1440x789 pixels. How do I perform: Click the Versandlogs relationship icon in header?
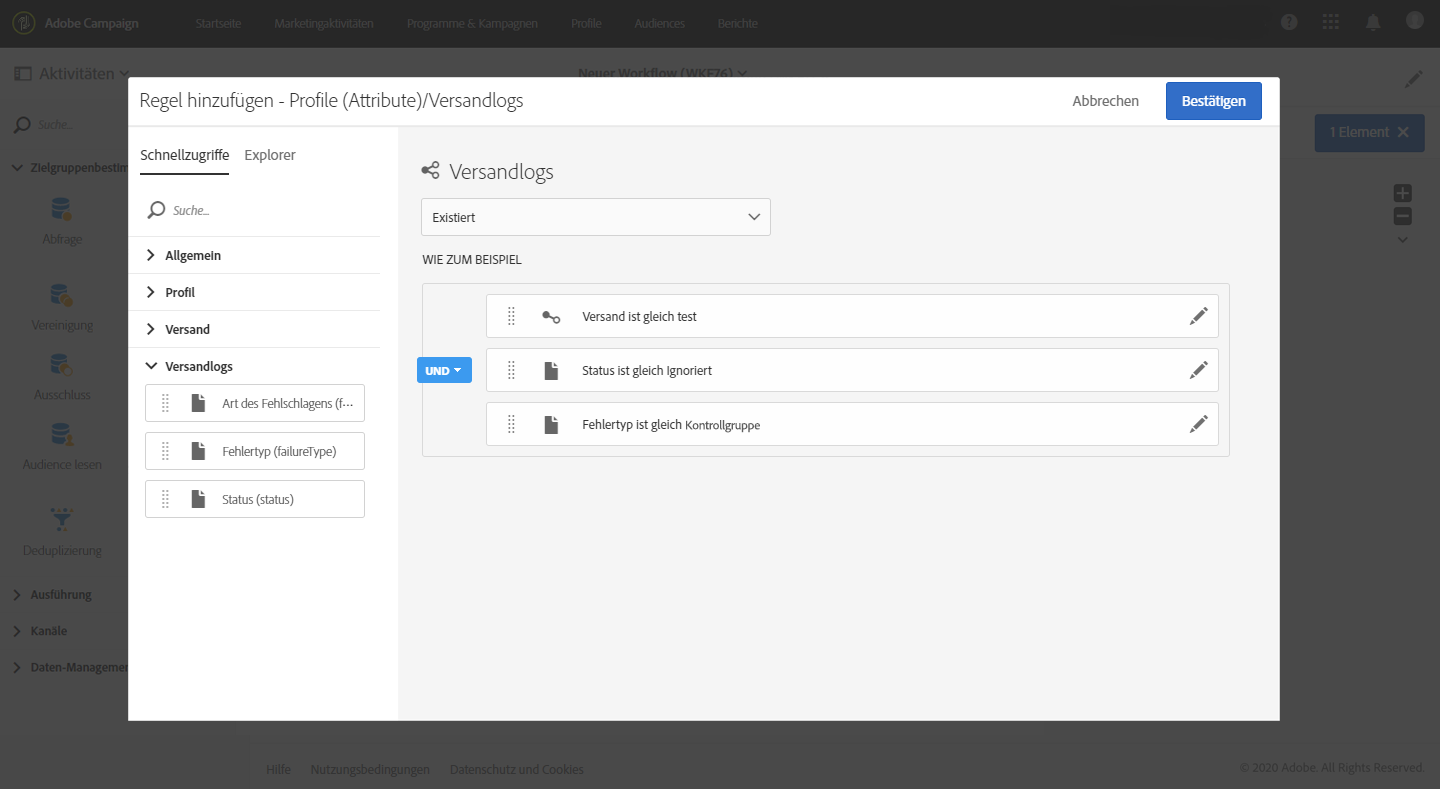point(431,171)
